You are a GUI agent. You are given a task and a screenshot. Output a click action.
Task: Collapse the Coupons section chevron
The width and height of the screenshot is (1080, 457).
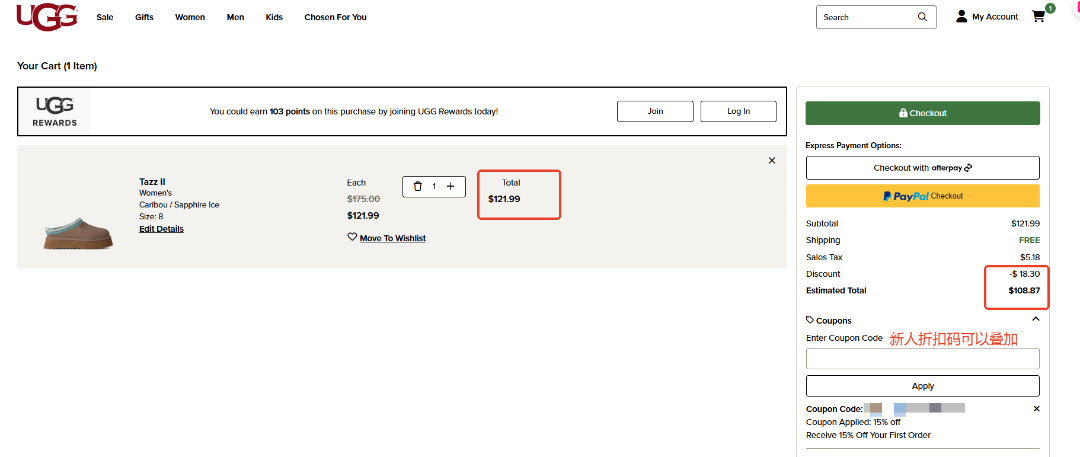click(1035, 320)
